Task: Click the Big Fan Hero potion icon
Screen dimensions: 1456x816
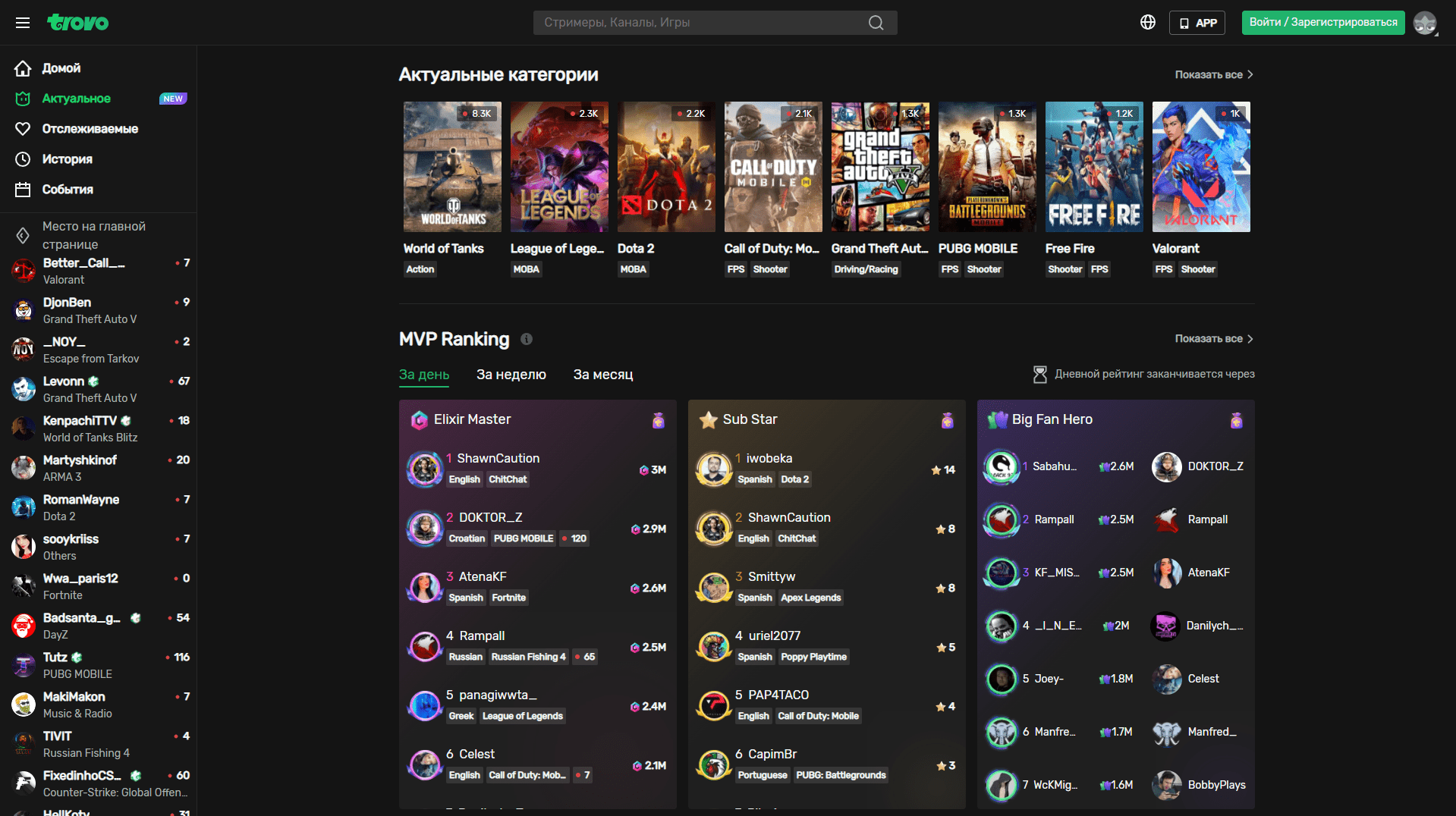Action: click(x=1236, y=420)
